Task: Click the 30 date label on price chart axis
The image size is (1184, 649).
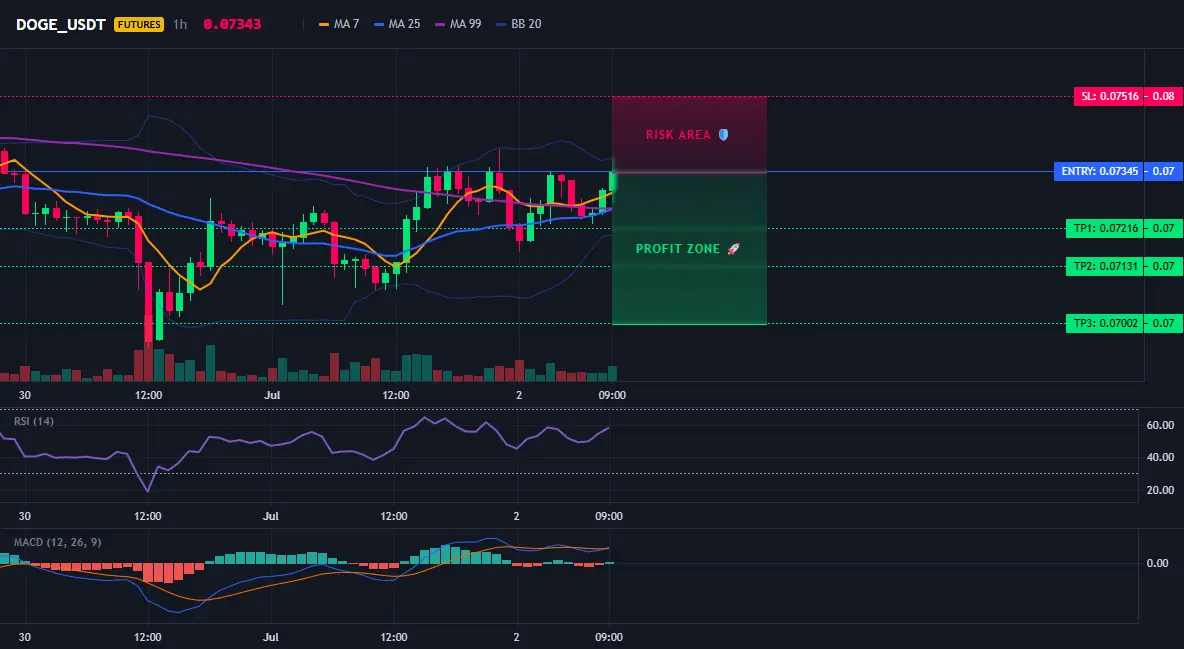Action: click(x=25, y=395)
